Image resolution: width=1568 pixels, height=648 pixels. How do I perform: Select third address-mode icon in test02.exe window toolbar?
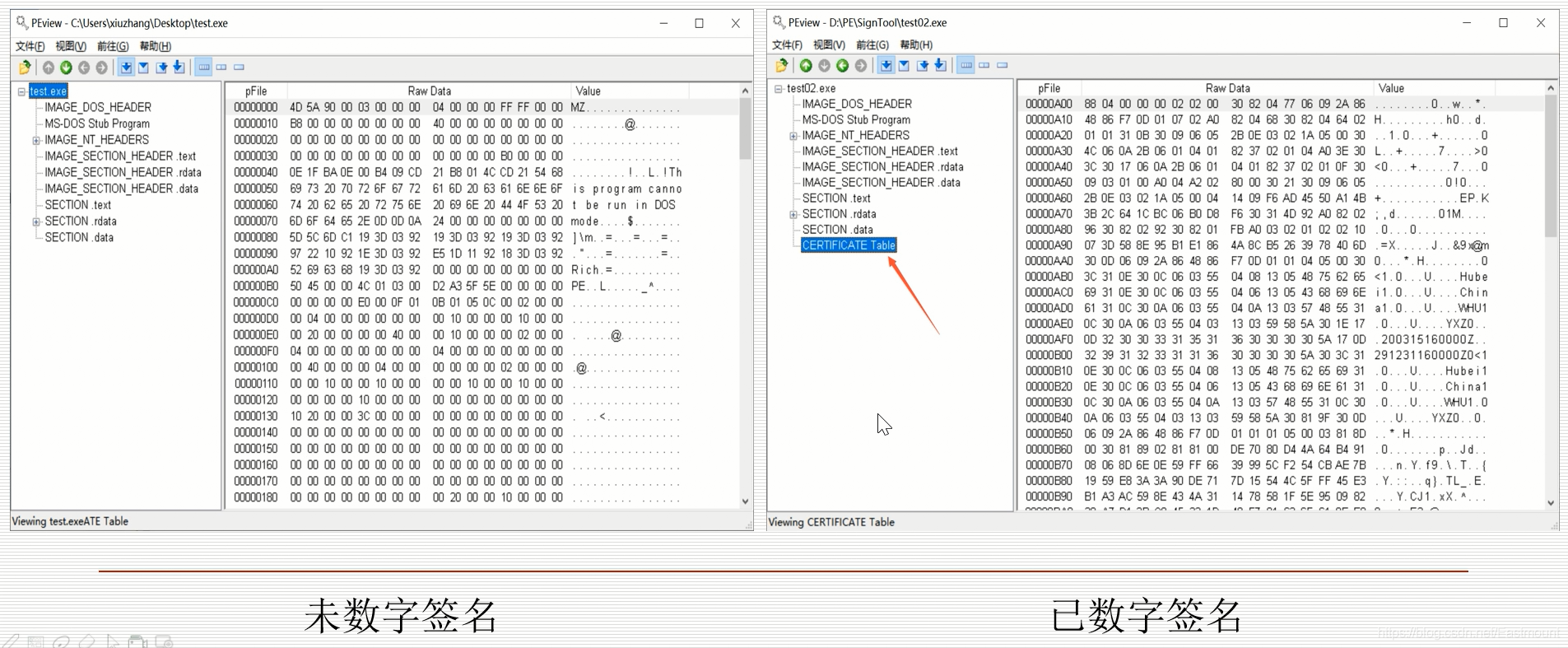[922, 65]
